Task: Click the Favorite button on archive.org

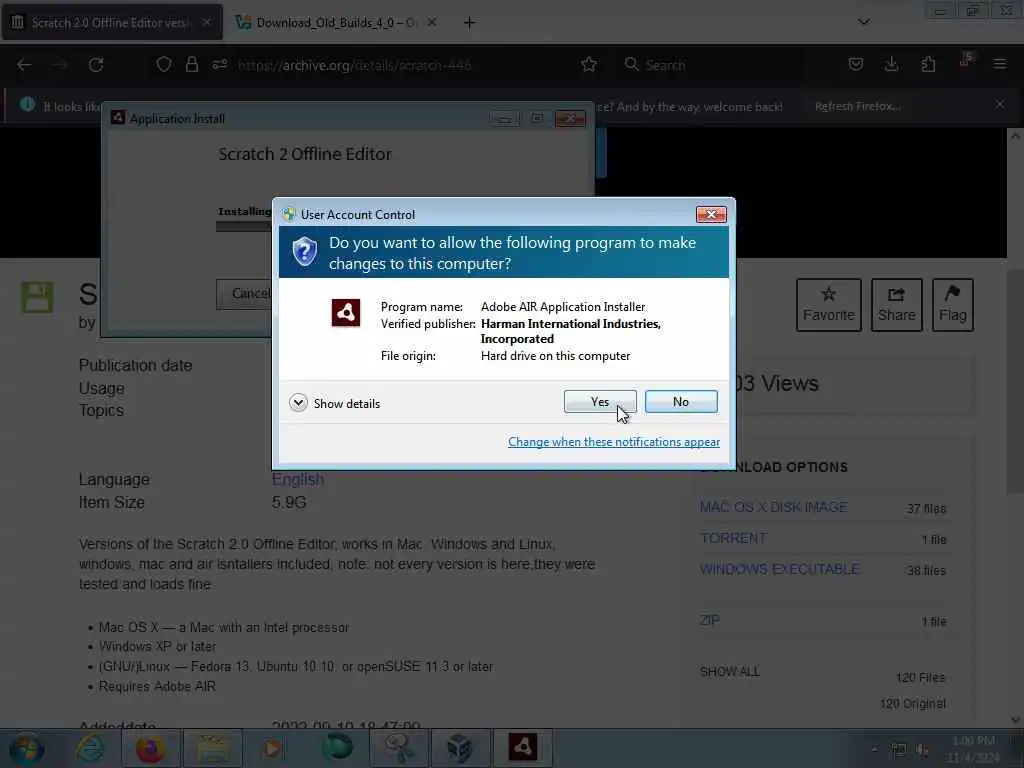Action: 828,305
